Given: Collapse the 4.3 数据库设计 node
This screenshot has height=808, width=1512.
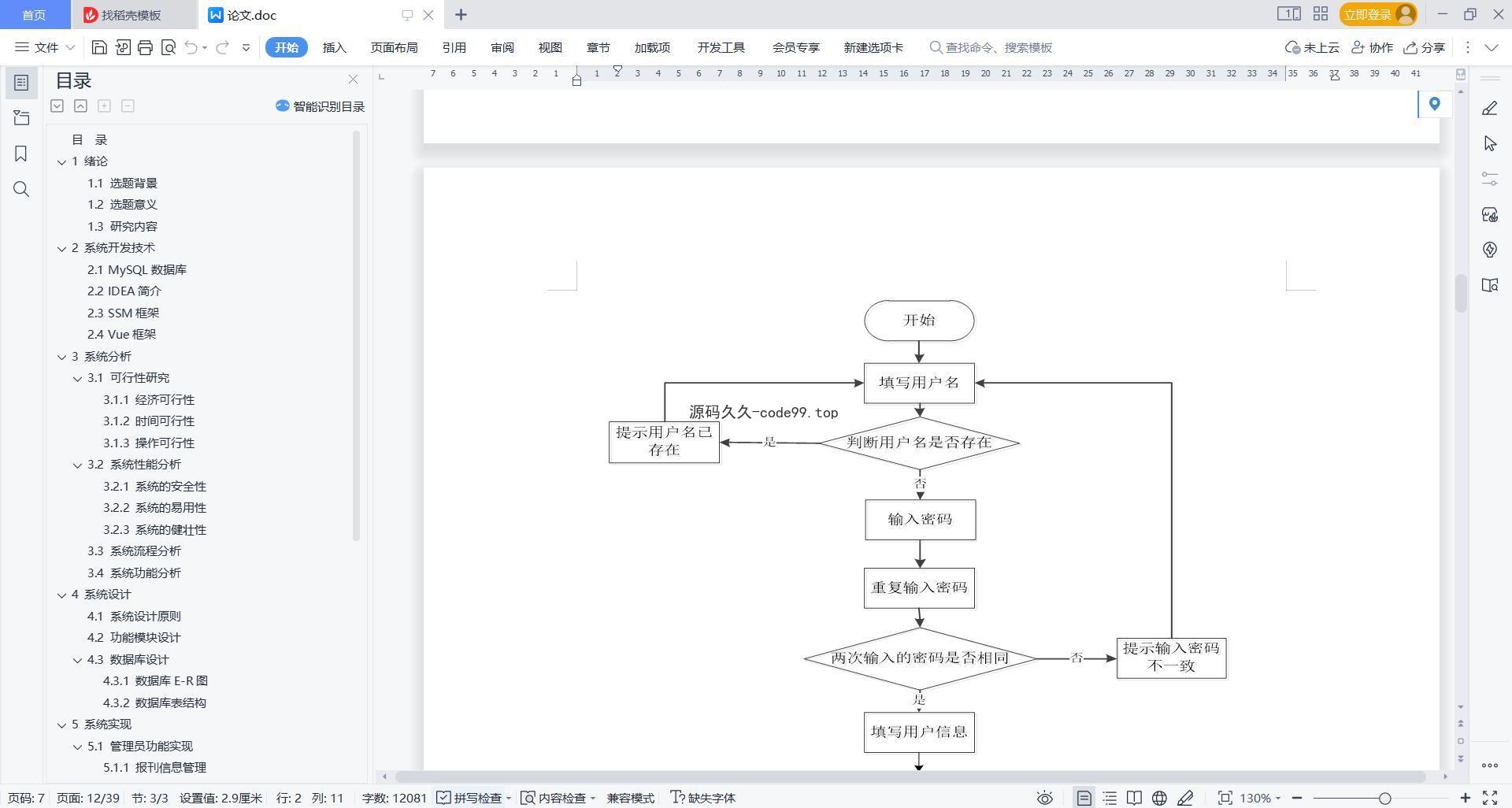Looking at the screenshot, I should [x=78, y=660].
